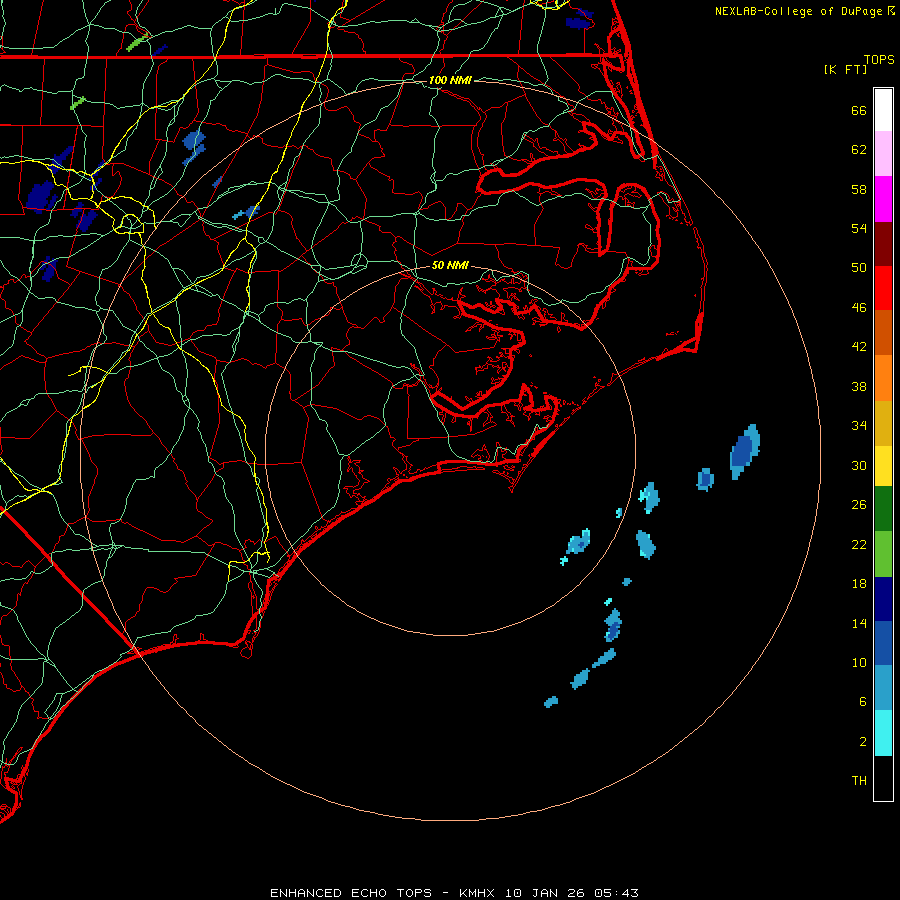Pick the navy blue legend swatch
Screen dimensions: 900x900
pyautogui.click(x=883, y=599)
